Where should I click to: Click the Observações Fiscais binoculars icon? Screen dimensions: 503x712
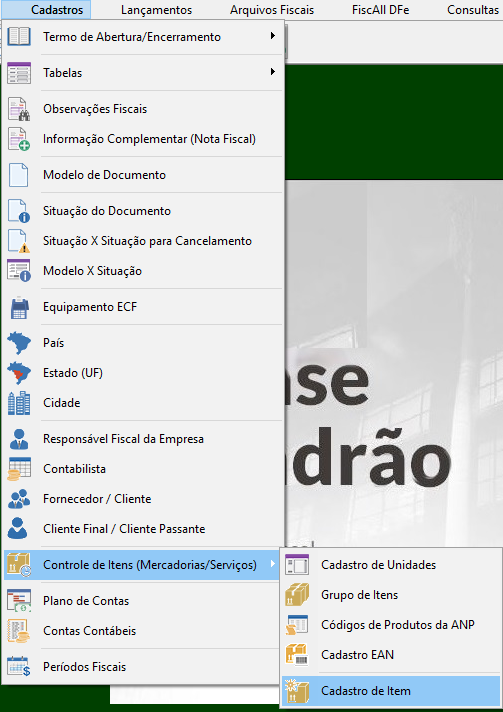click(x=19, y=109)
